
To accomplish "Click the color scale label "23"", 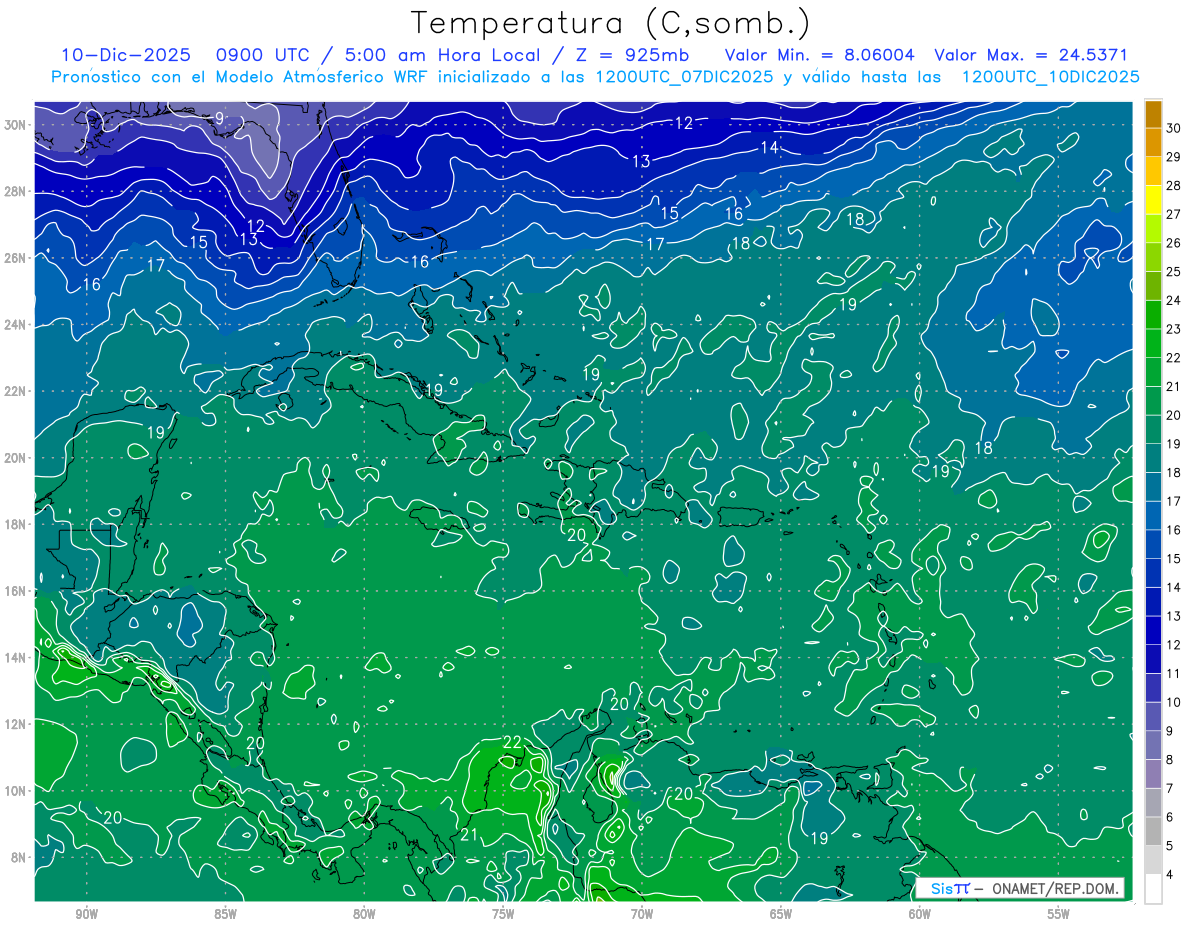I will coord(1174,329).
